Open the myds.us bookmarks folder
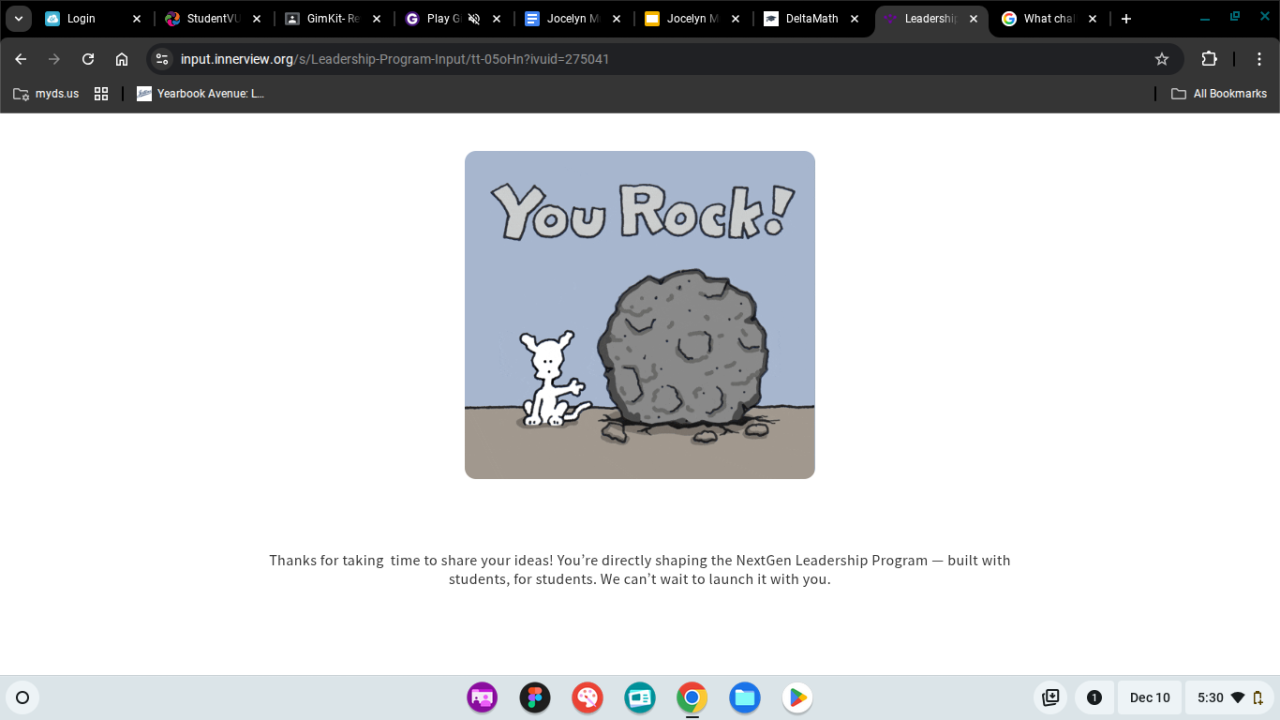The image size is (1280, 720). (x=46, y=94)
